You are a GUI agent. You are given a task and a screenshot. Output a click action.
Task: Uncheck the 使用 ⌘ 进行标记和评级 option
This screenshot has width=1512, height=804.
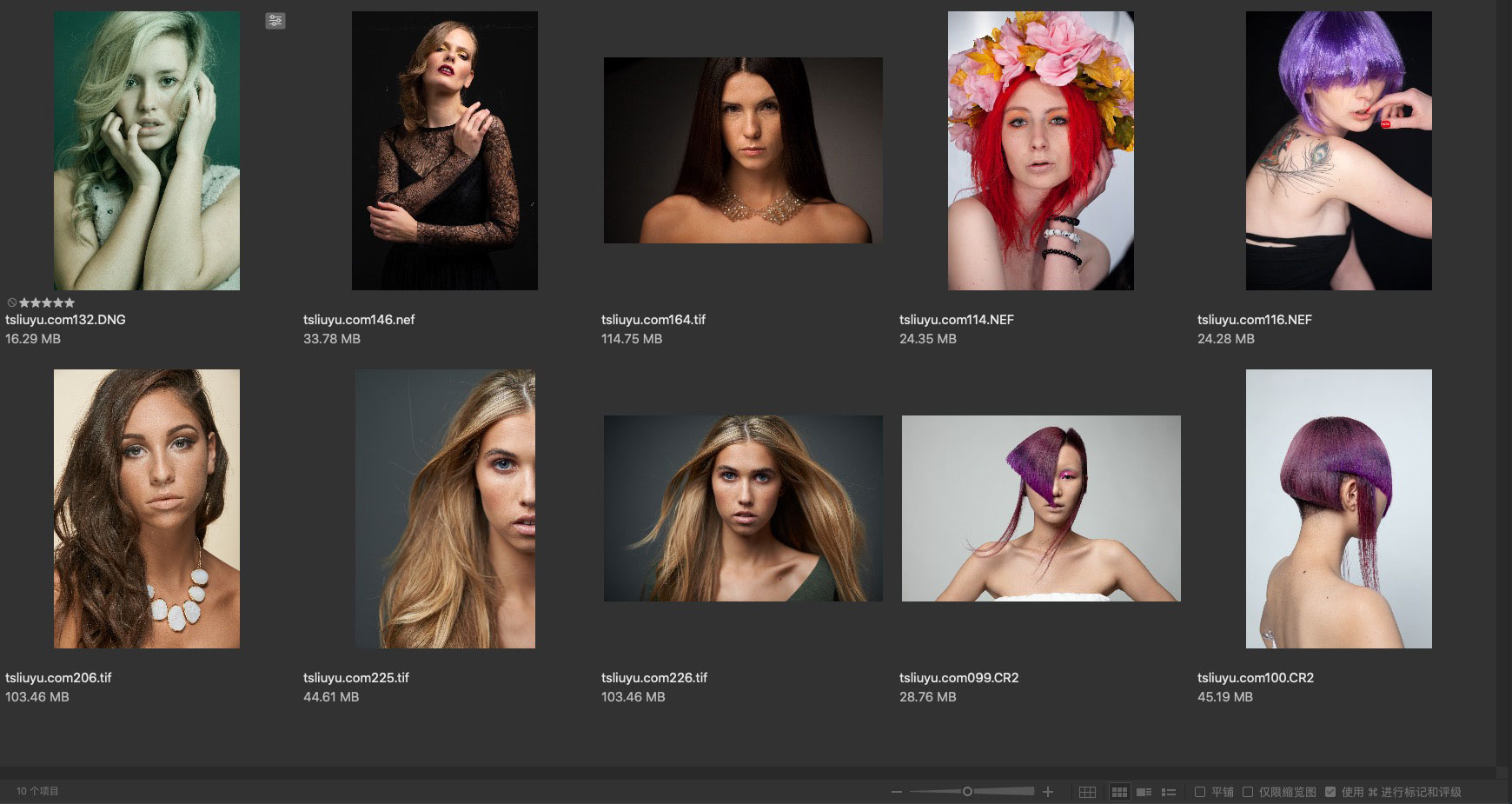tap(1330, 792)
